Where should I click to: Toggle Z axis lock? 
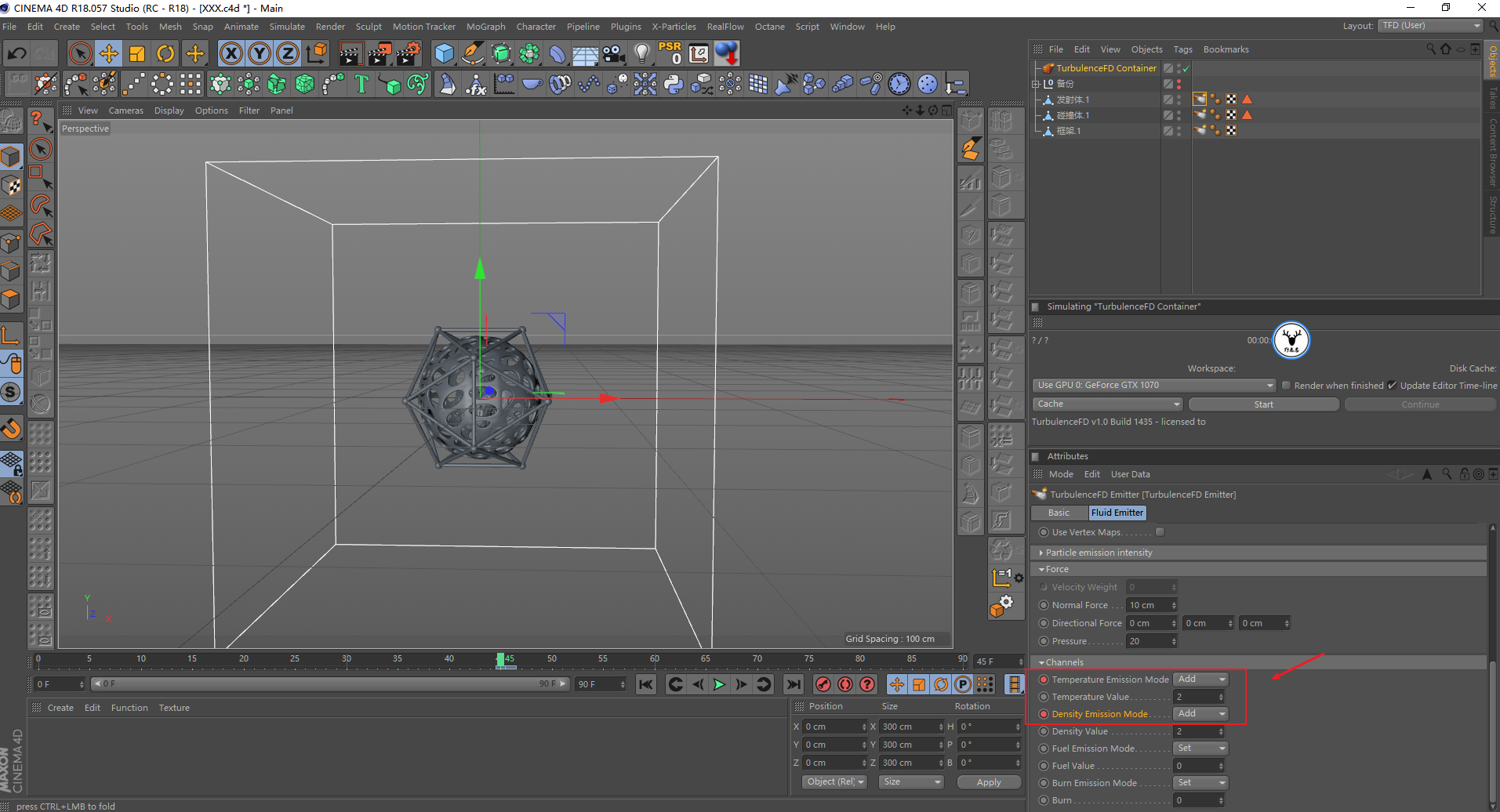click(x=288, y=53)
